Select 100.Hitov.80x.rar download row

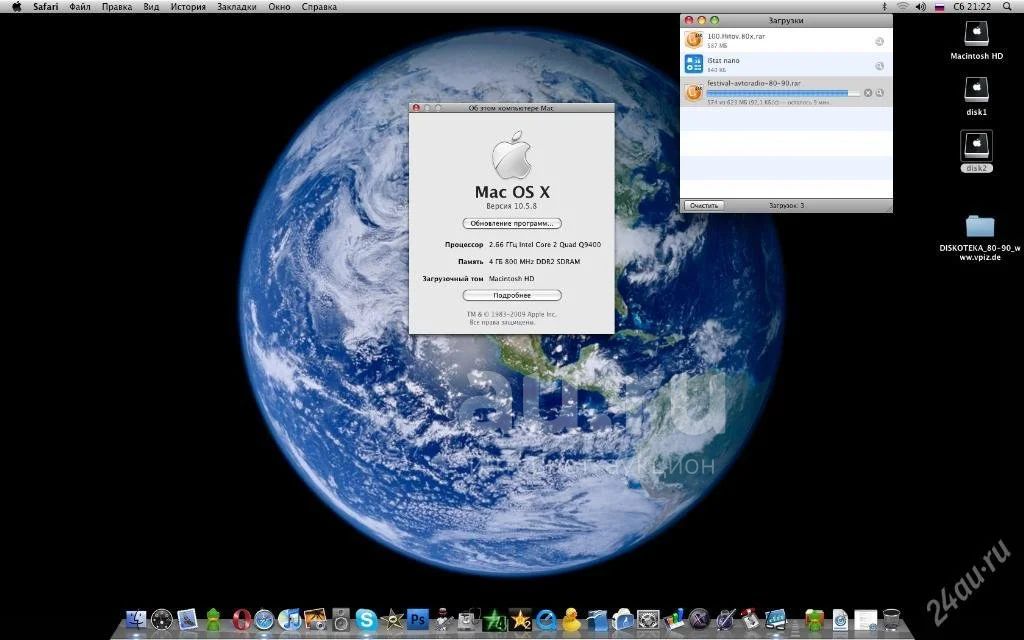click(786, 40)
